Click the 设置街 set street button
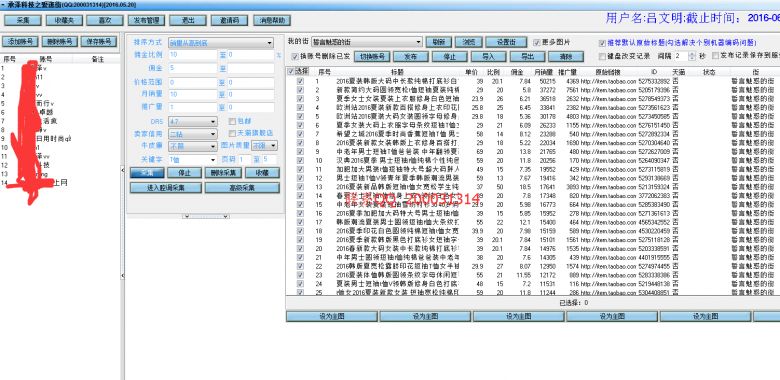Image resolution: width=780 pixels, height=380 pixels. tap(506, 42)
